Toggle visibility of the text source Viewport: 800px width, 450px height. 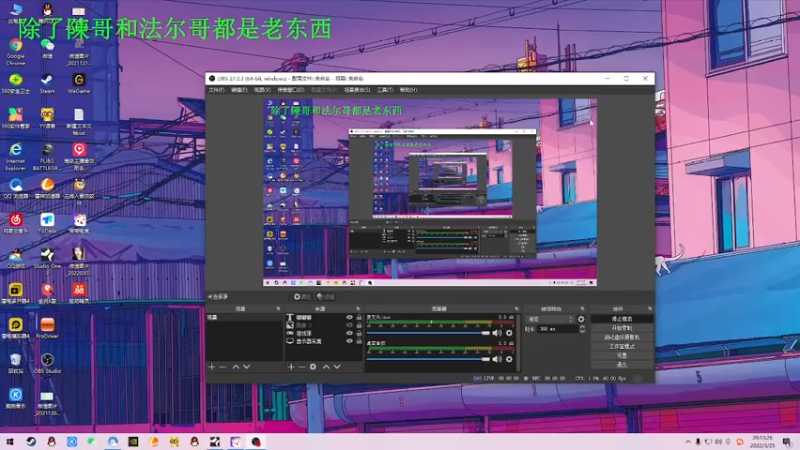click(349, 317)
